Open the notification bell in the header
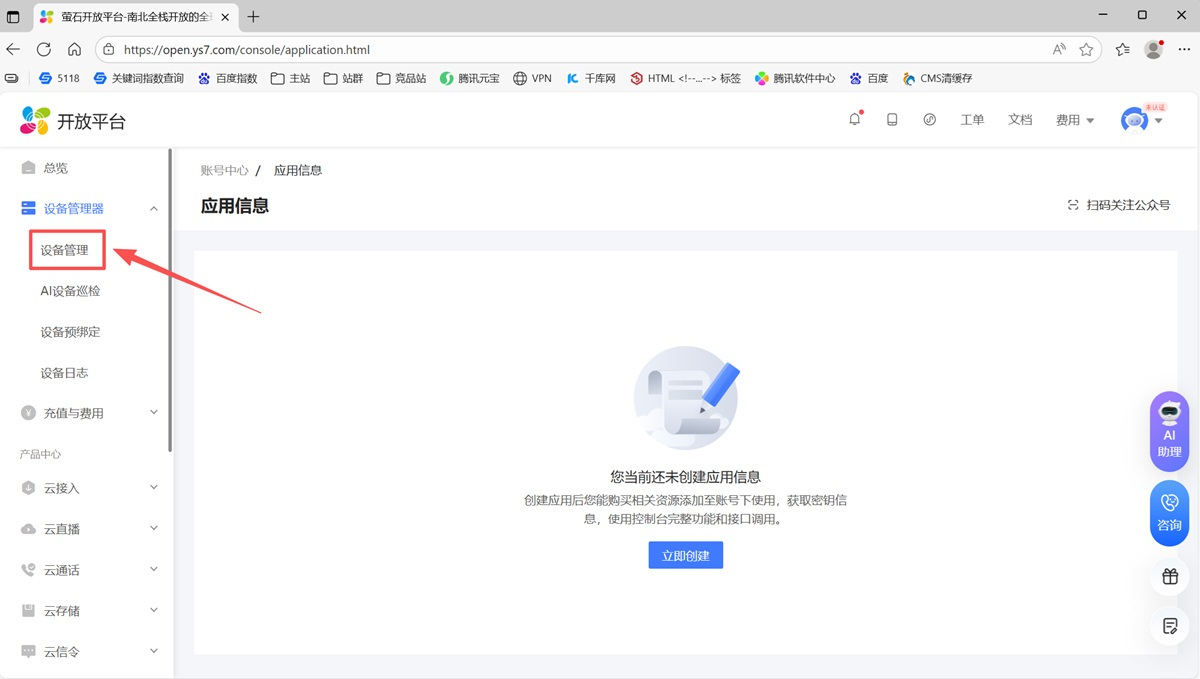The height and width of the screenshot is (679, 1200). pos(854,119)
